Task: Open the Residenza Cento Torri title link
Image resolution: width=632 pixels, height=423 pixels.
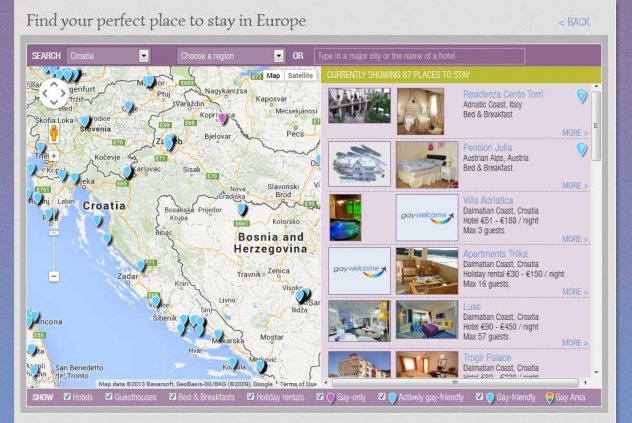Action: click(x=503, y=94)
